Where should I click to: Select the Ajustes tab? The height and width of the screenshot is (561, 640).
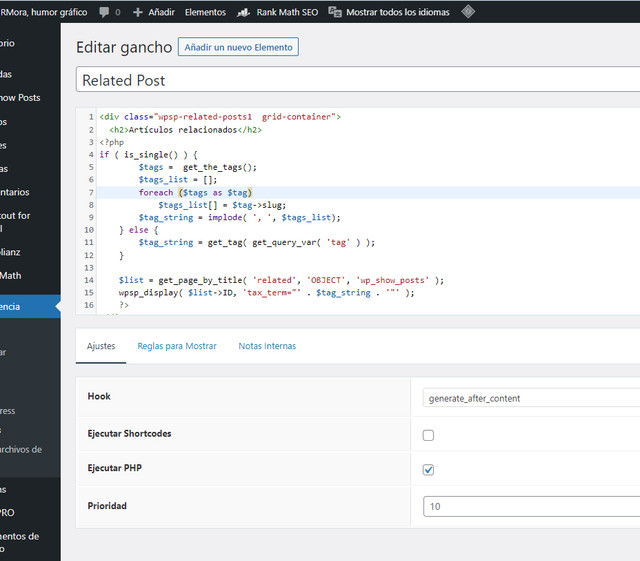click(101, 346)
